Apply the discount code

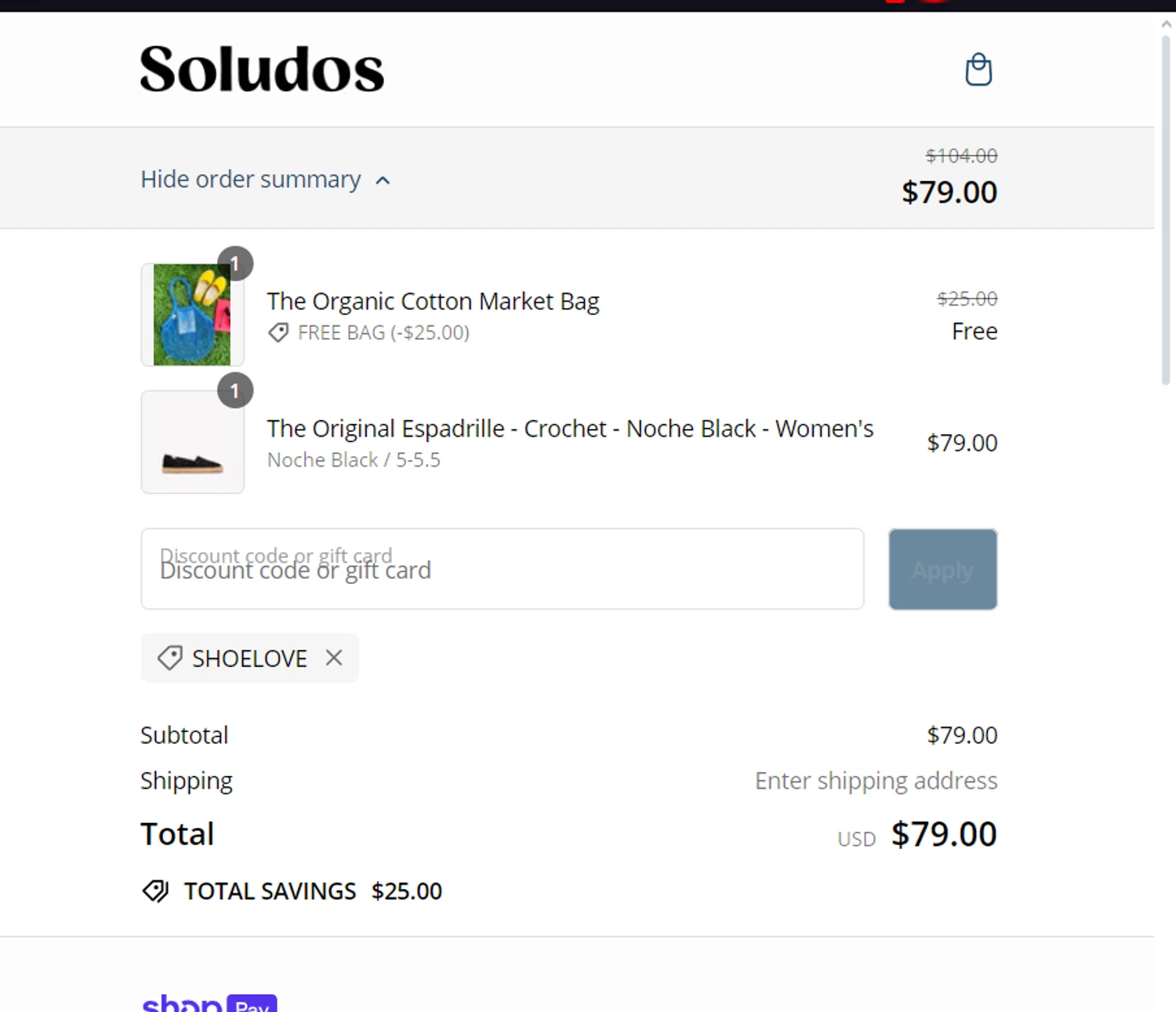coord(942,569)
